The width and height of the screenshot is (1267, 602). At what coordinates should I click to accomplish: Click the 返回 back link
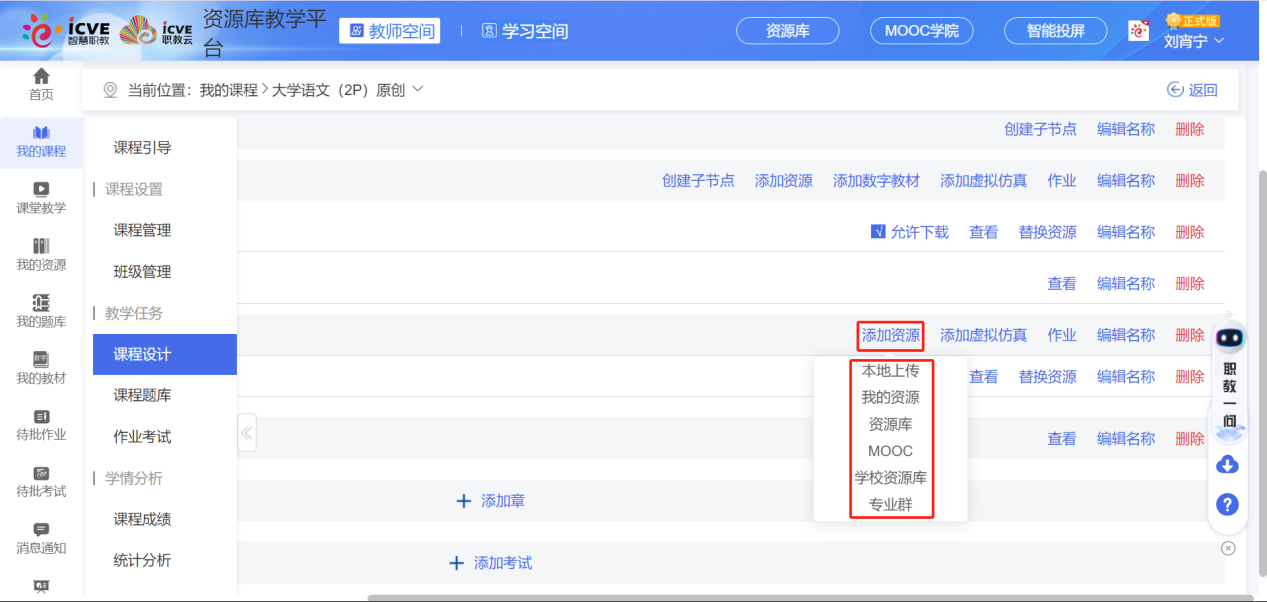click(x=1192, y=90)
